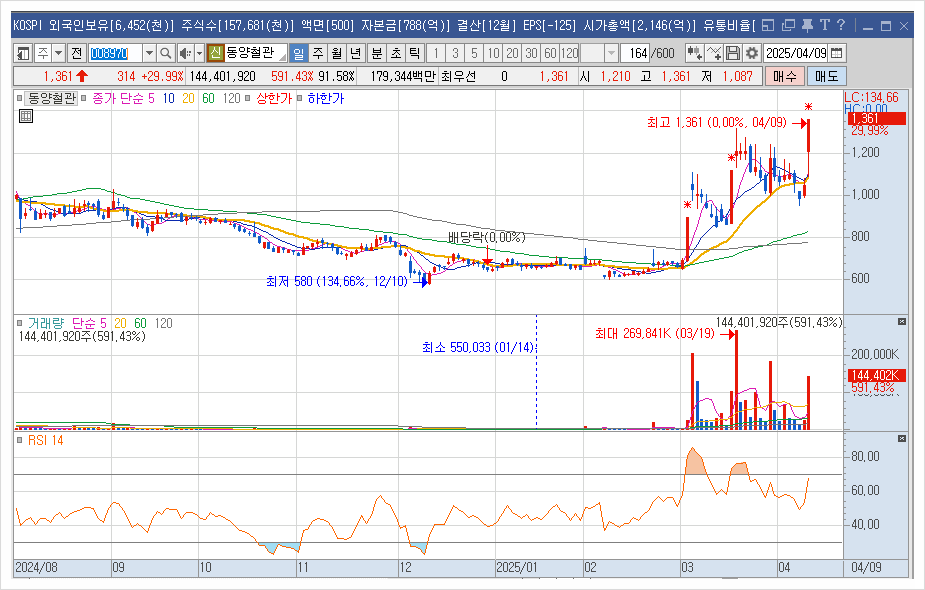
Task: Select the 3 interval toolbar button
Action: tap(455, 54)
